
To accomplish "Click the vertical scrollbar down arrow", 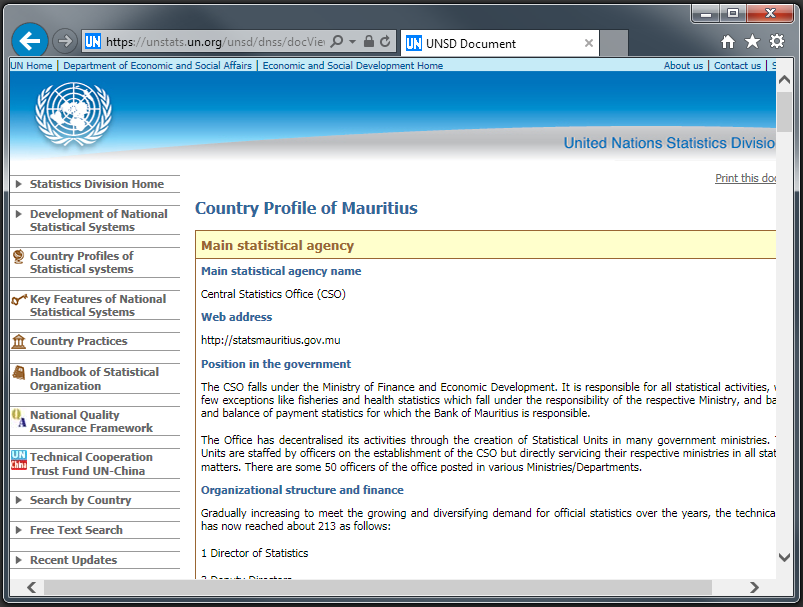I will 784,557.
